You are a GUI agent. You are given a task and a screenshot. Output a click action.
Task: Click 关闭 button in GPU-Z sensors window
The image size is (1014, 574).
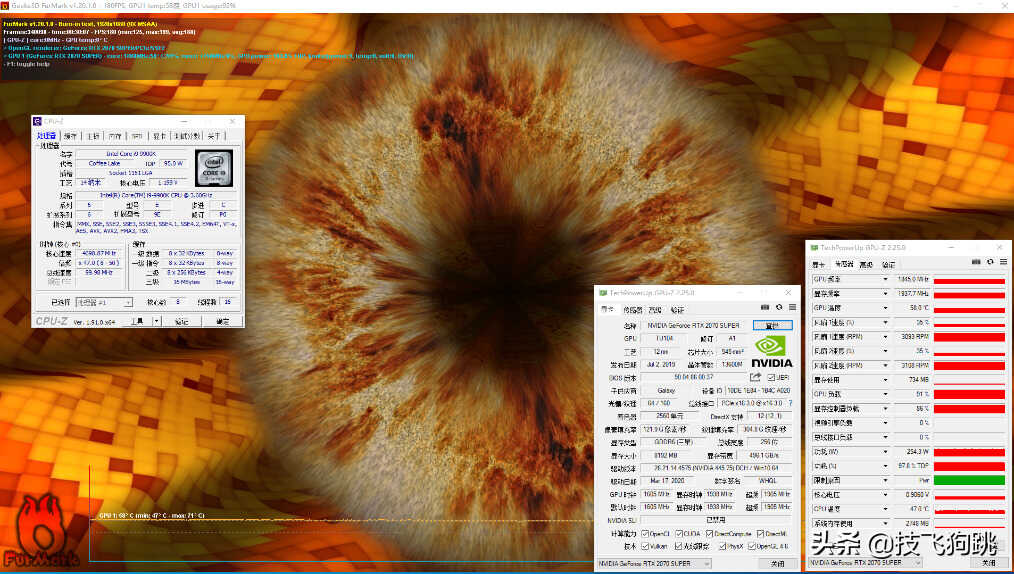989,563
